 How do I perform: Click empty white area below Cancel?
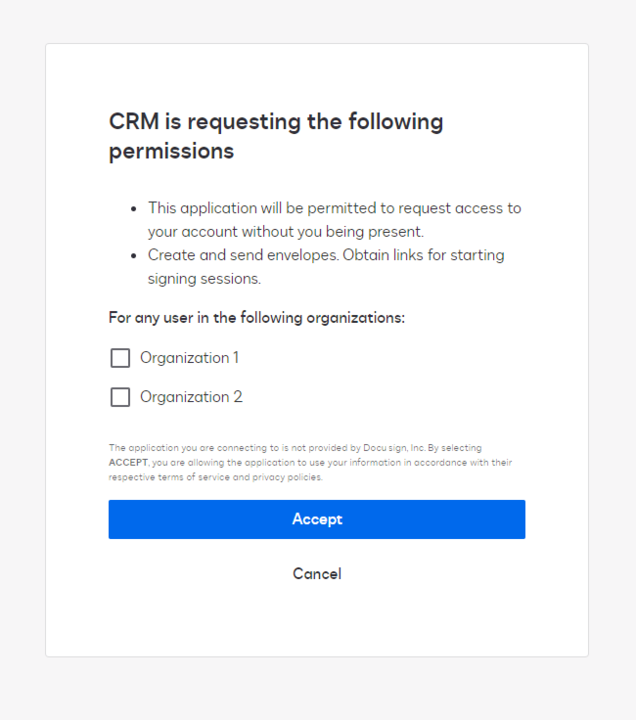click(317, 625)
